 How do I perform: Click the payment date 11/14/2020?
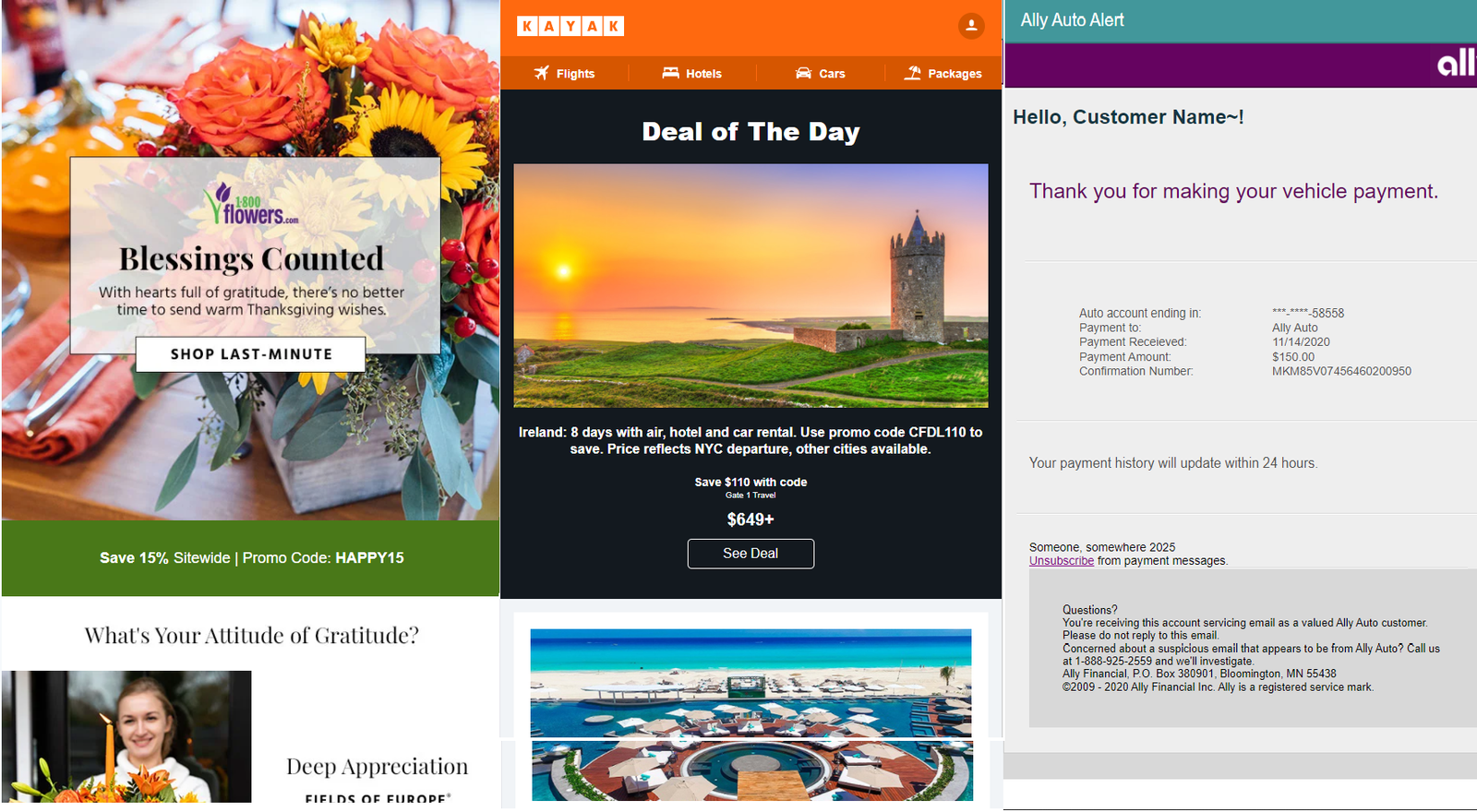1301,342
